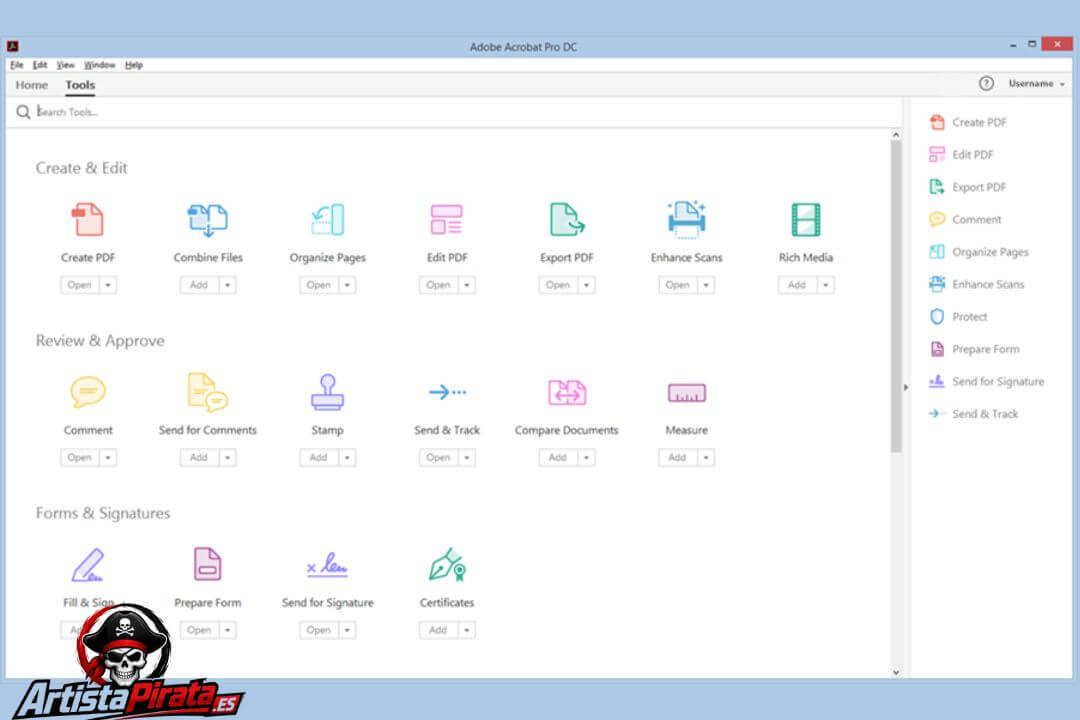Switch to the Tools tab

click(x=80, y=85)
